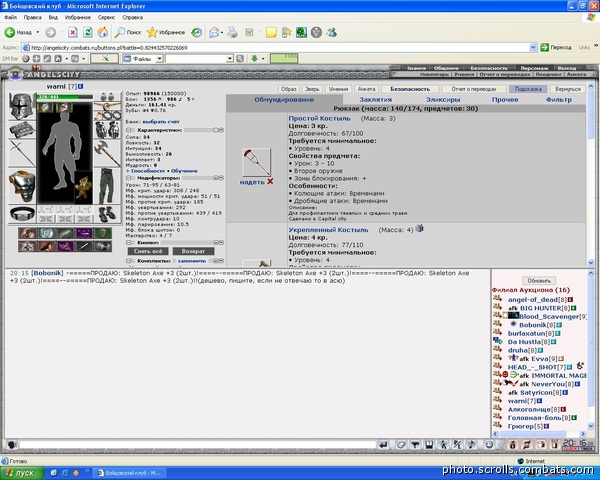Click the equipped double-bladed axe weapon
This screenshot has height=480, width=600.
click(x=107, y=153)
